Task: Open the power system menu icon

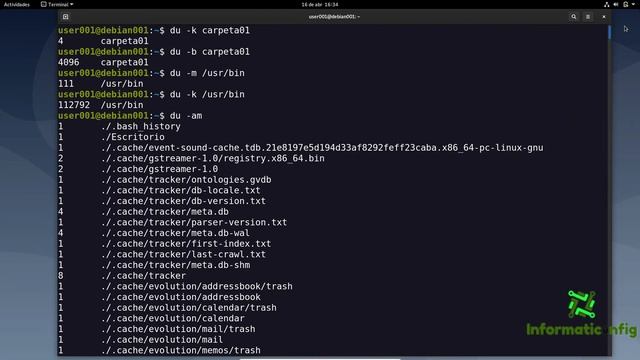Action: click(626, 4)
